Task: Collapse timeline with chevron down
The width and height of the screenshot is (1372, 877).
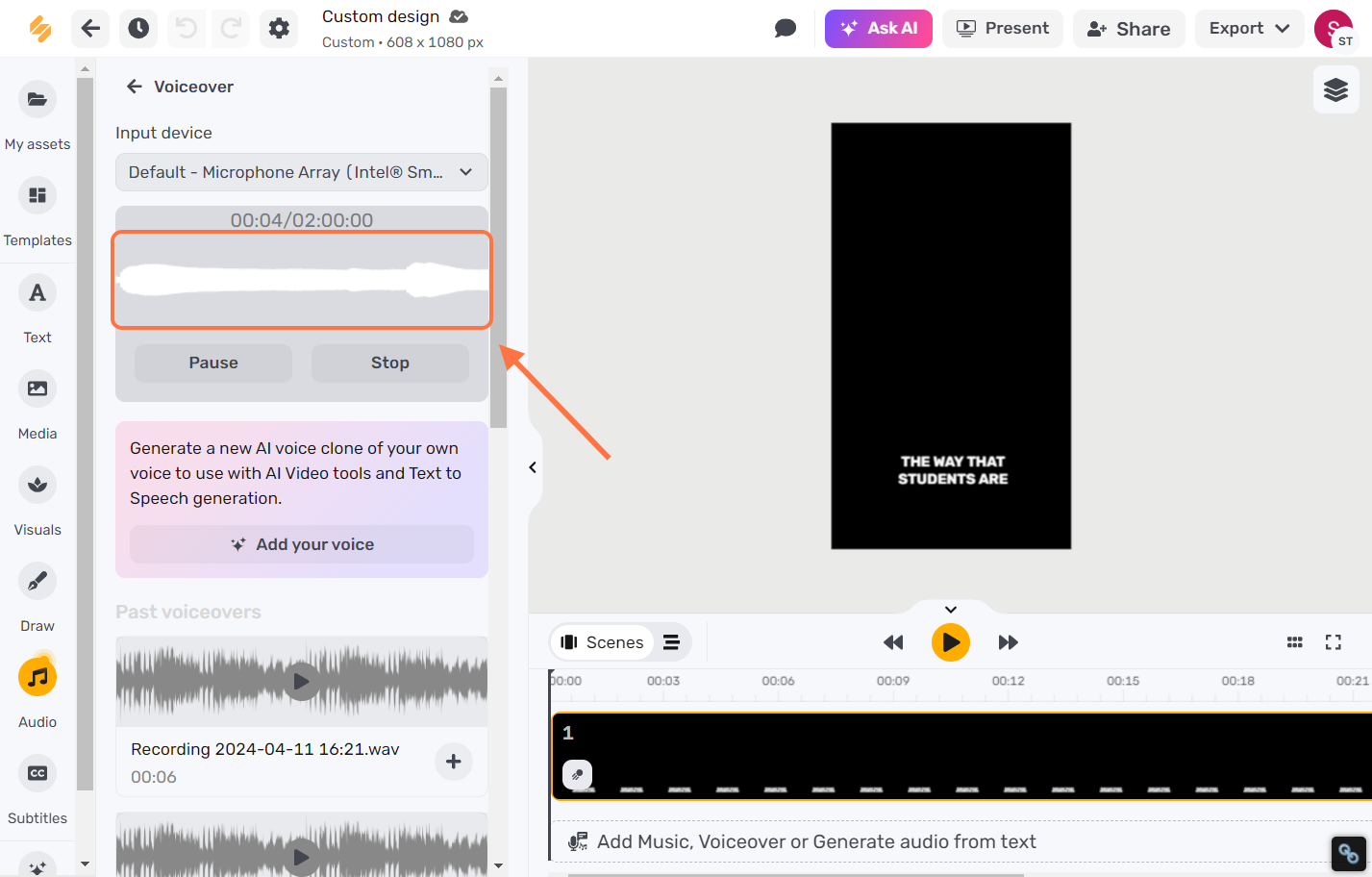Action: click(x=951, y=609)
